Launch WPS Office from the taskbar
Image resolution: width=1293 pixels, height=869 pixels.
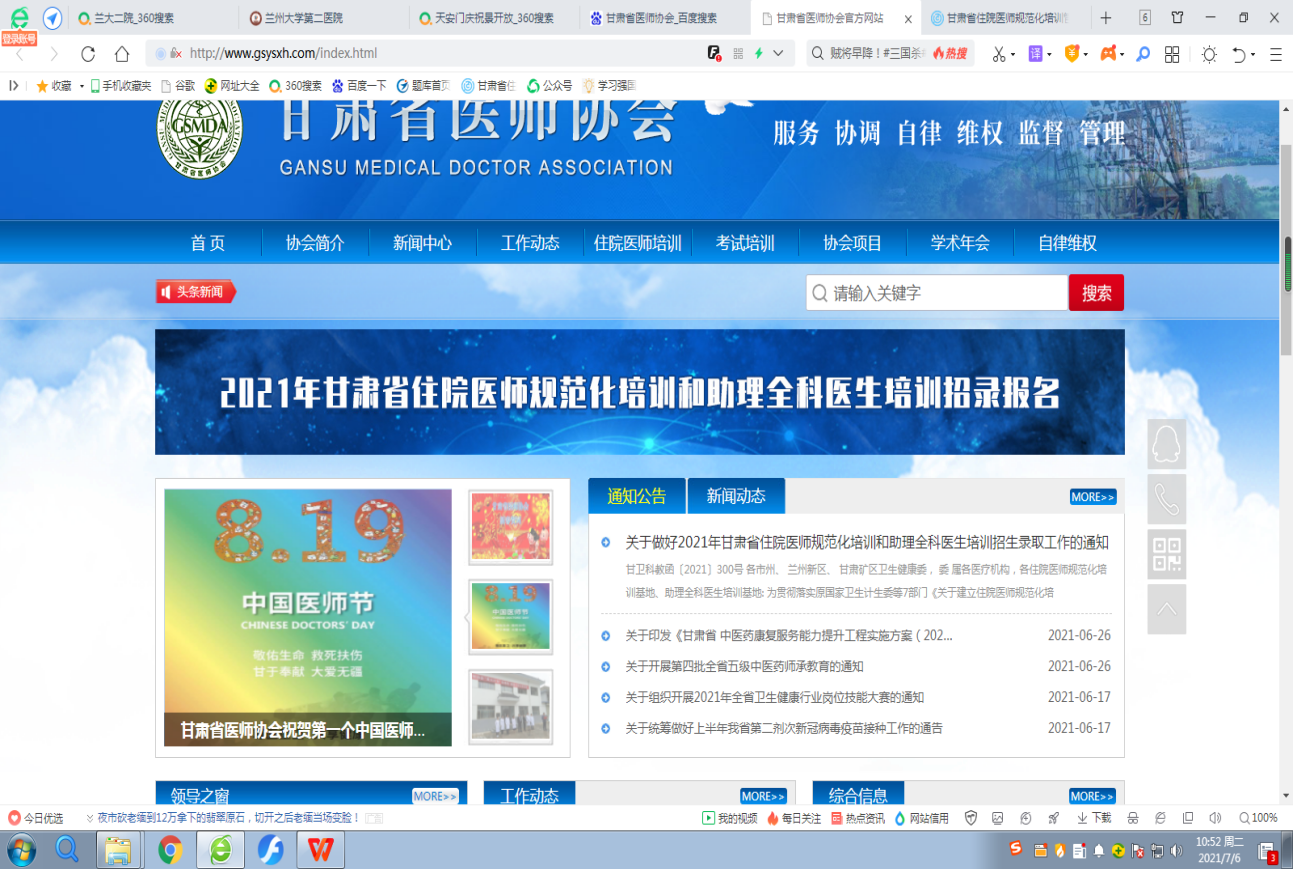[x=320, y=850]
